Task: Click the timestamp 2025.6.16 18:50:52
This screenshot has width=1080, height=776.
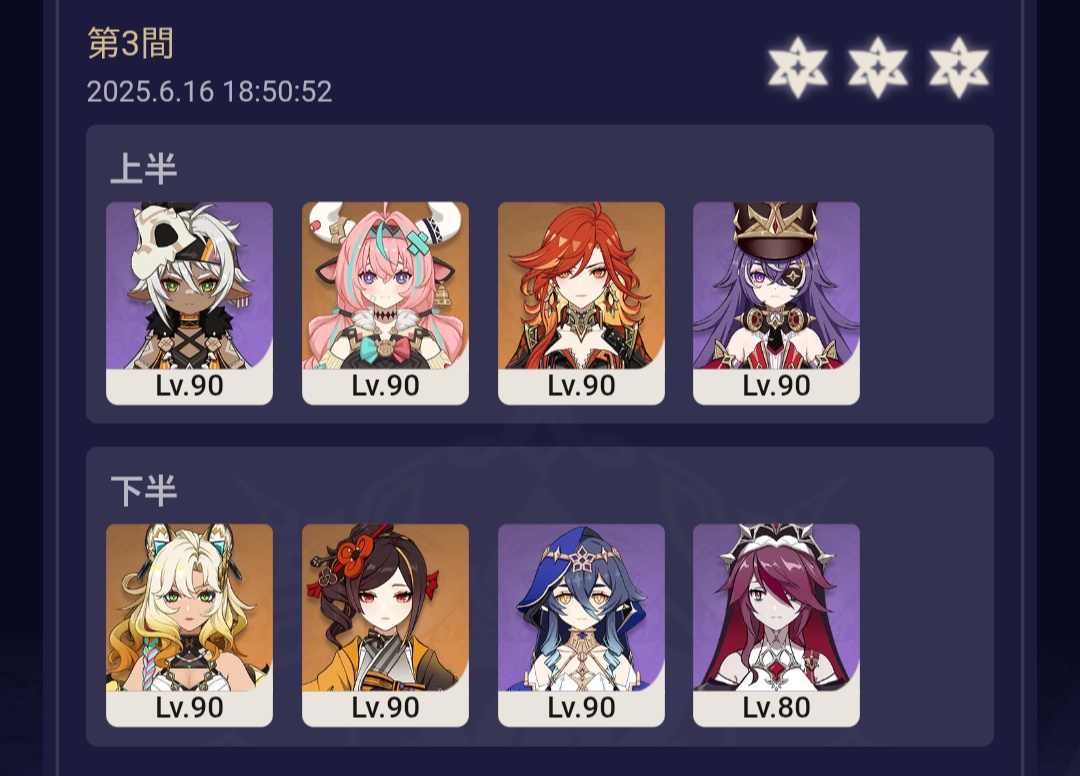Action: [209, 92]
